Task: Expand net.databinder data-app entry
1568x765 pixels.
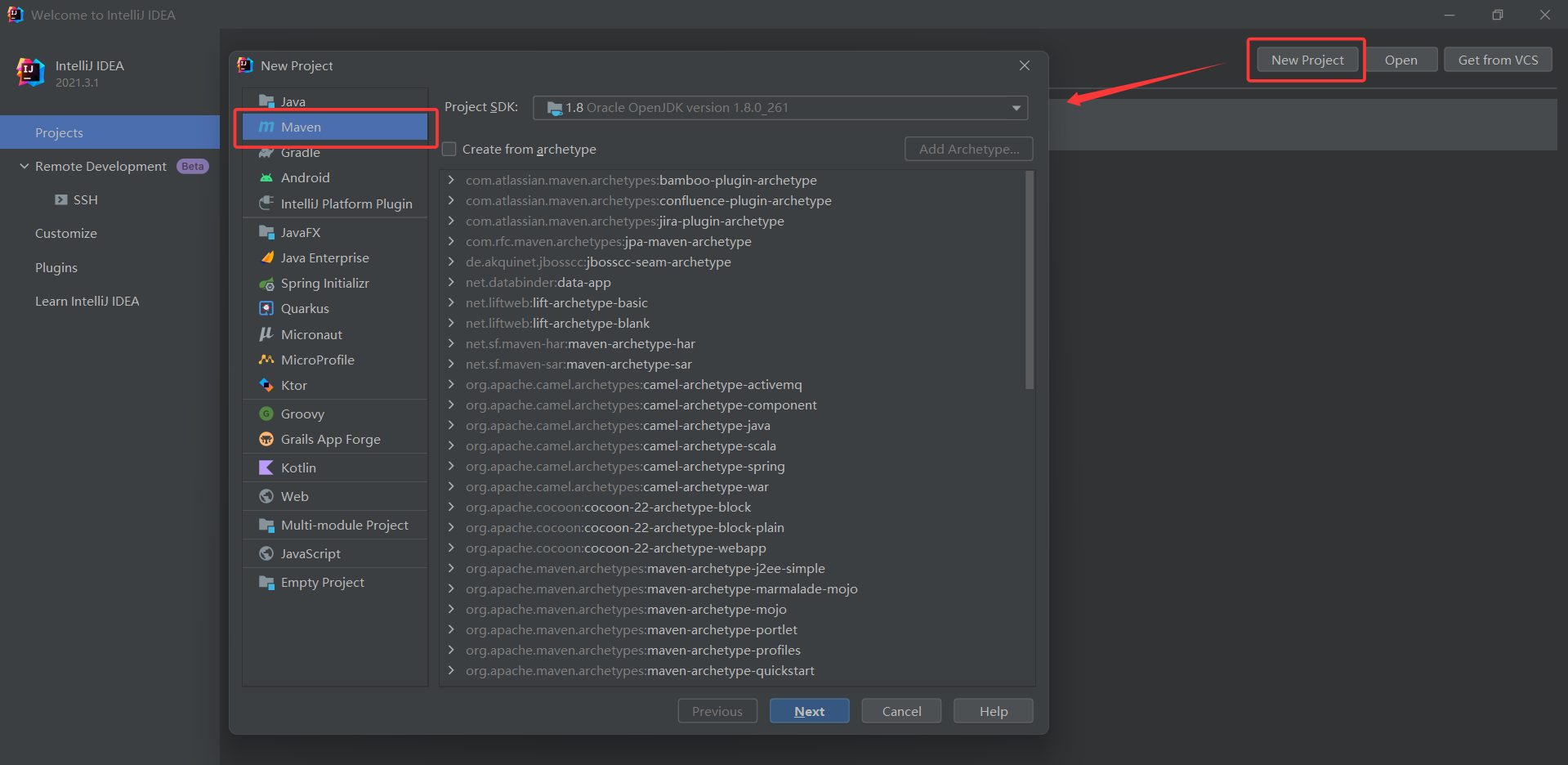Action: click(451, 282)
